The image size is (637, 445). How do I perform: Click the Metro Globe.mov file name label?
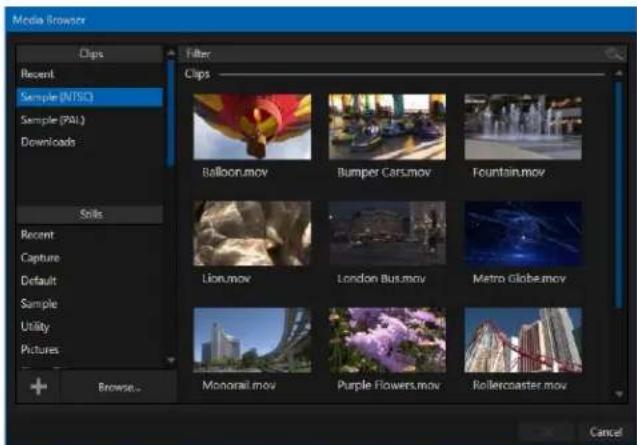519,279
